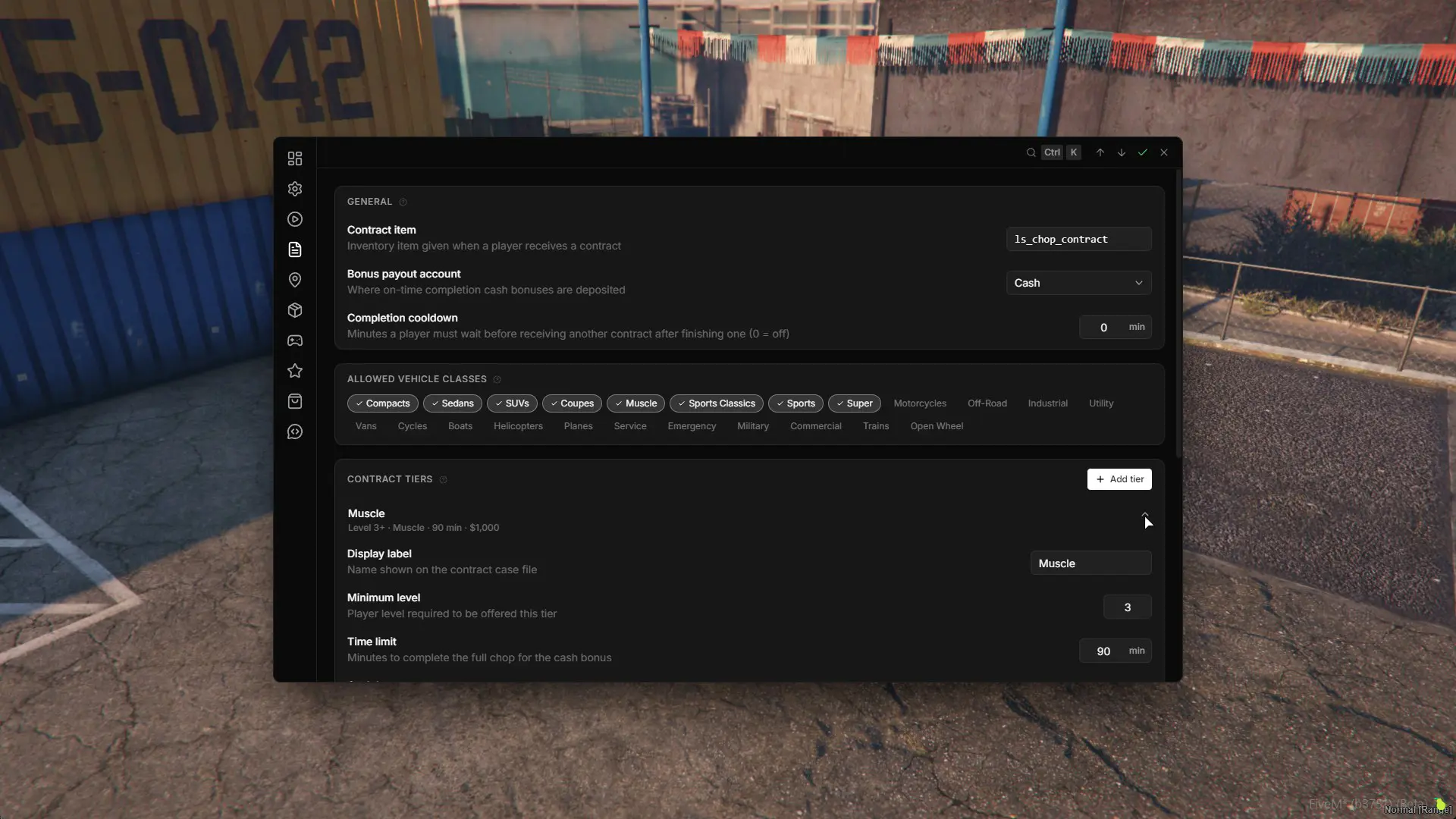
Task: Enable the Open Wheel vehicle class
Action: pyautogui.click(x=937, y=426)
